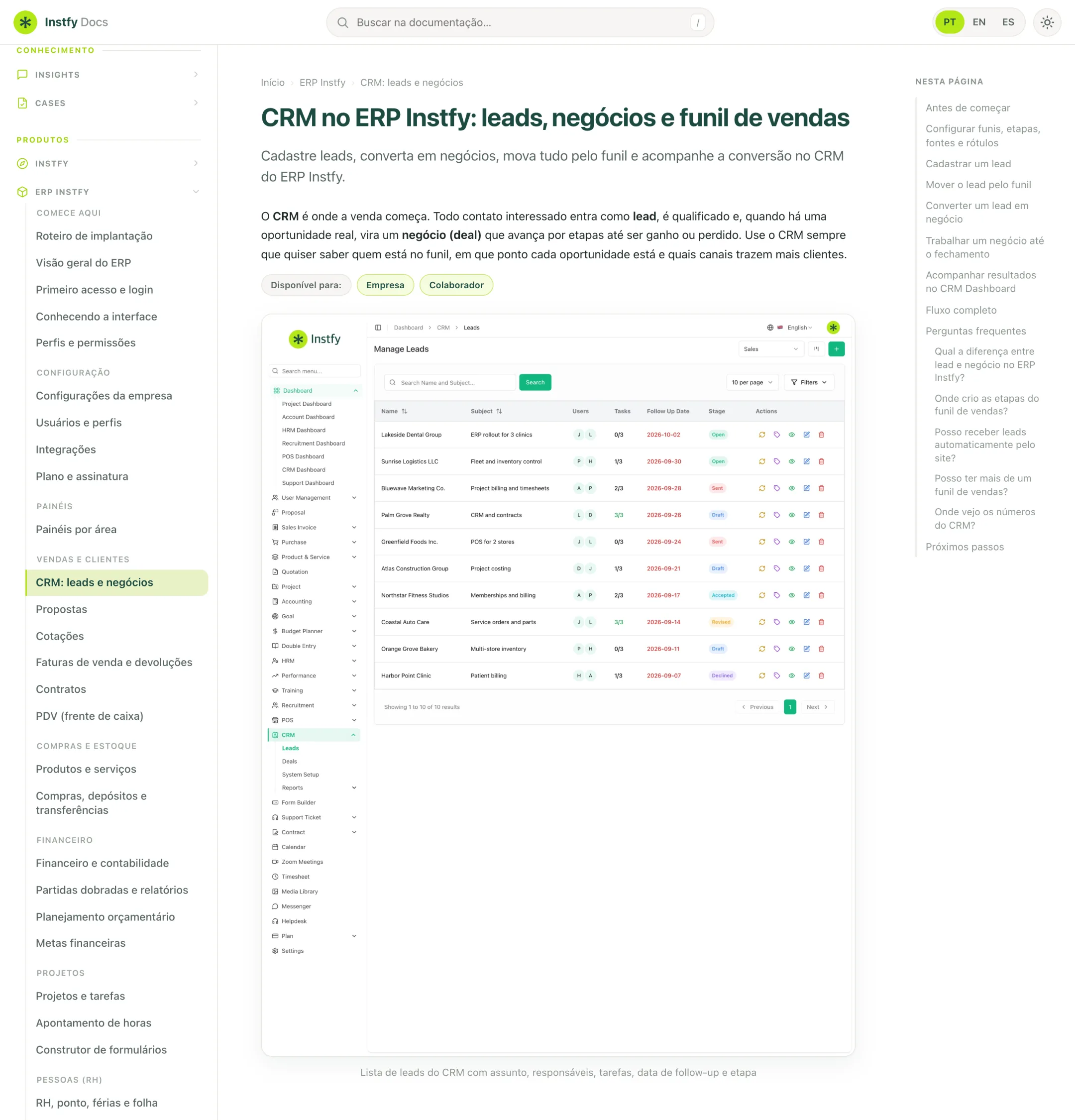Click the Search Name and Subject field
The width and height of the screenshot is (1075, 1120).
450,382
